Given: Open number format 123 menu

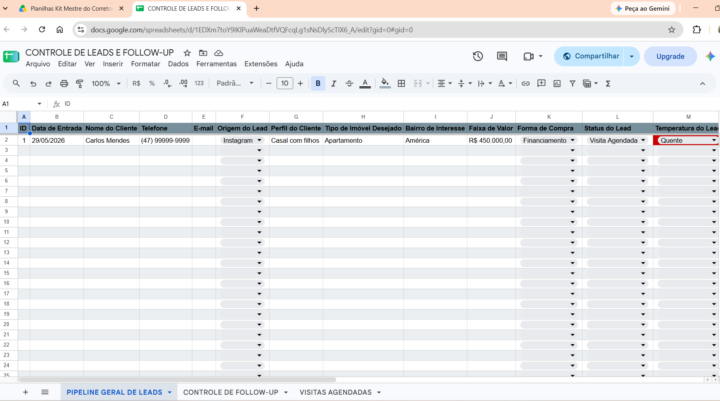Looking at the screenshot, I should [199, 84].
